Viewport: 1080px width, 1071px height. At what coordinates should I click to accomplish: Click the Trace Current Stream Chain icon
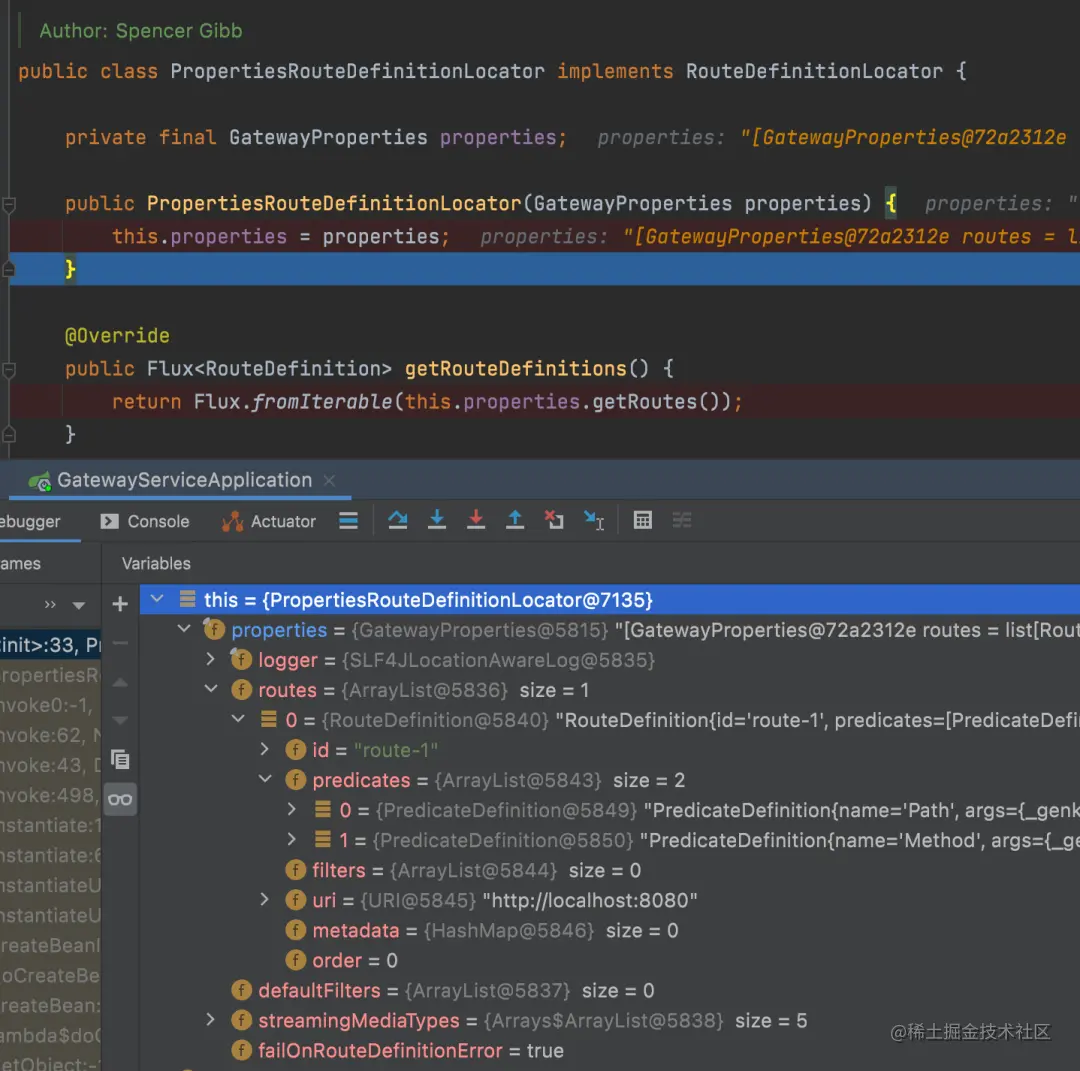(x=682, y=521)
